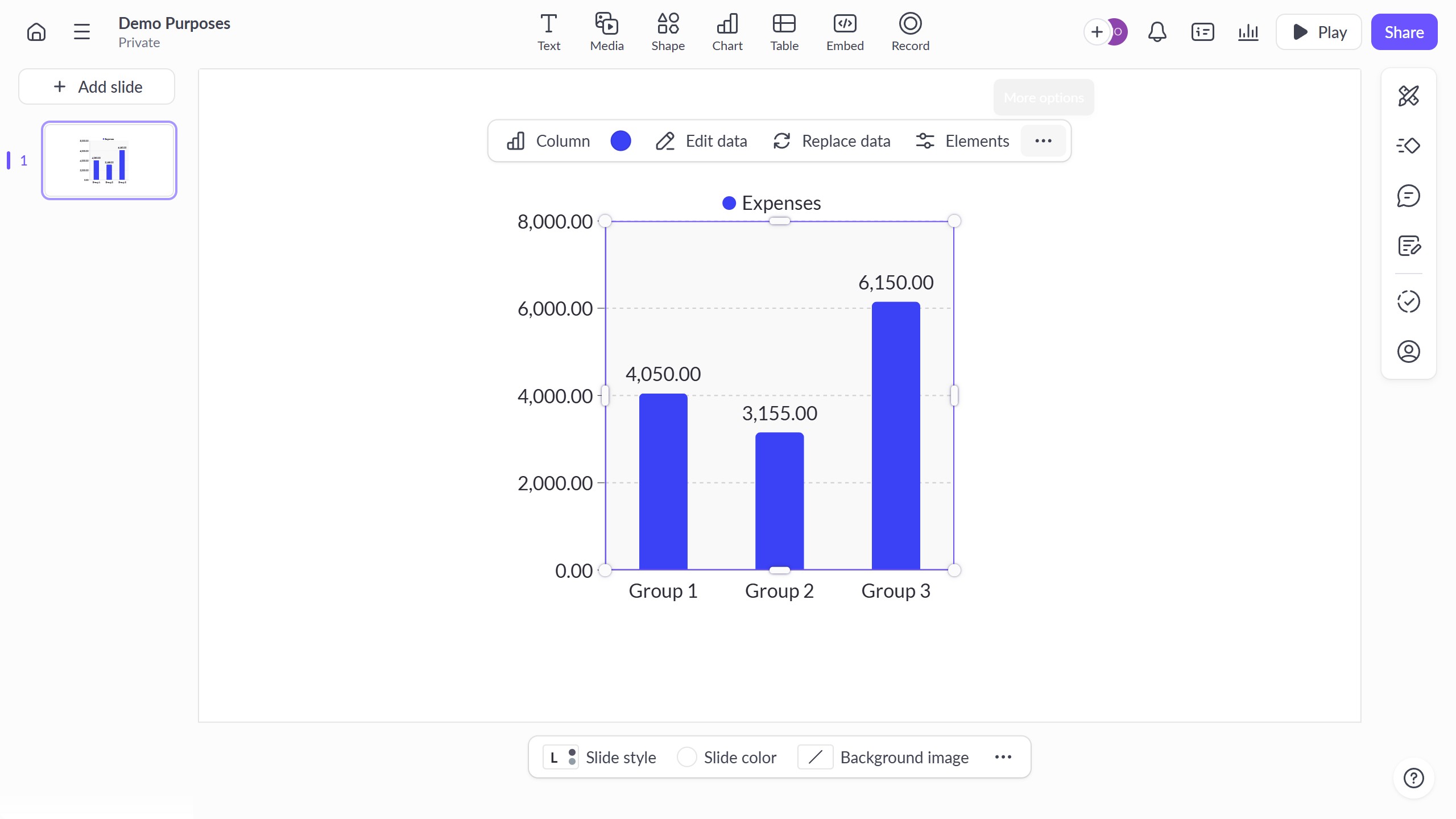The image size is (1456, 819).
Task: Open the Shape insert tool
Action: pos(668,32)
